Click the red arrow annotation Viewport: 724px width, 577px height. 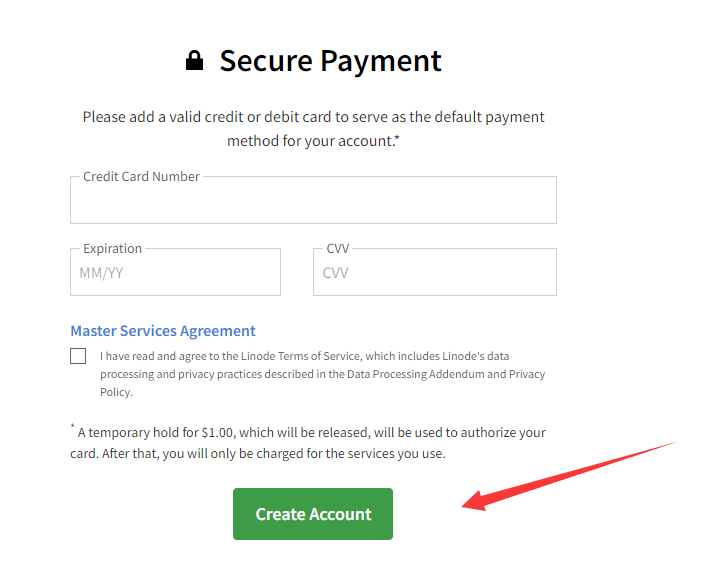pos(569,476)
